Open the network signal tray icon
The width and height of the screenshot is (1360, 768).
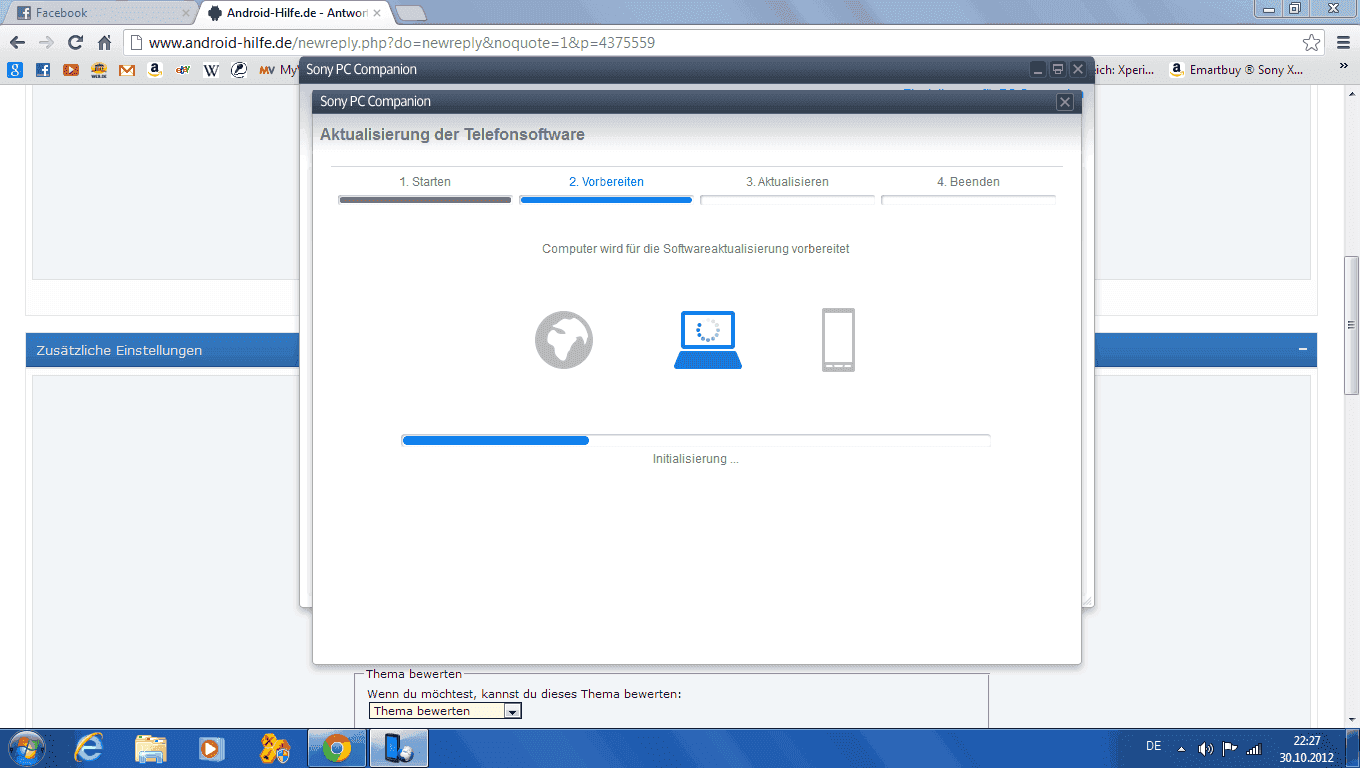[x=1254, y=748]
